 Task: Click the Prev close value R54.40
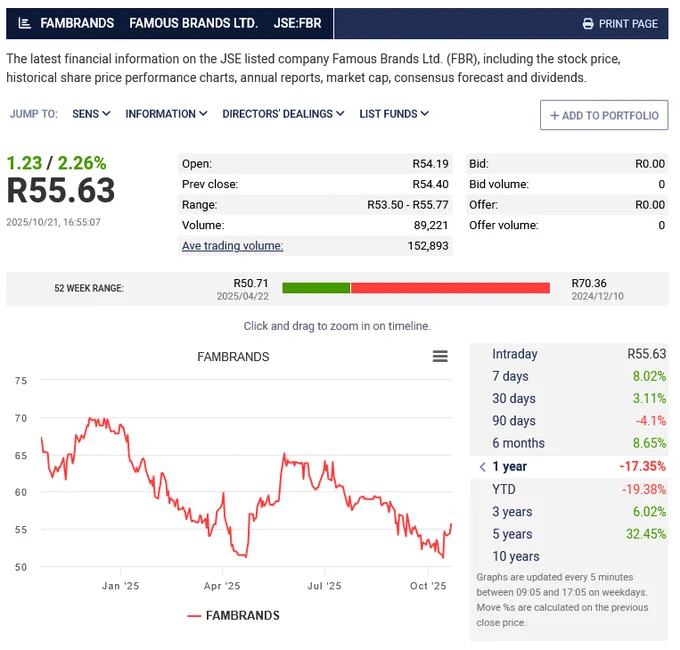pyautogui.click(x=430, y=184)
